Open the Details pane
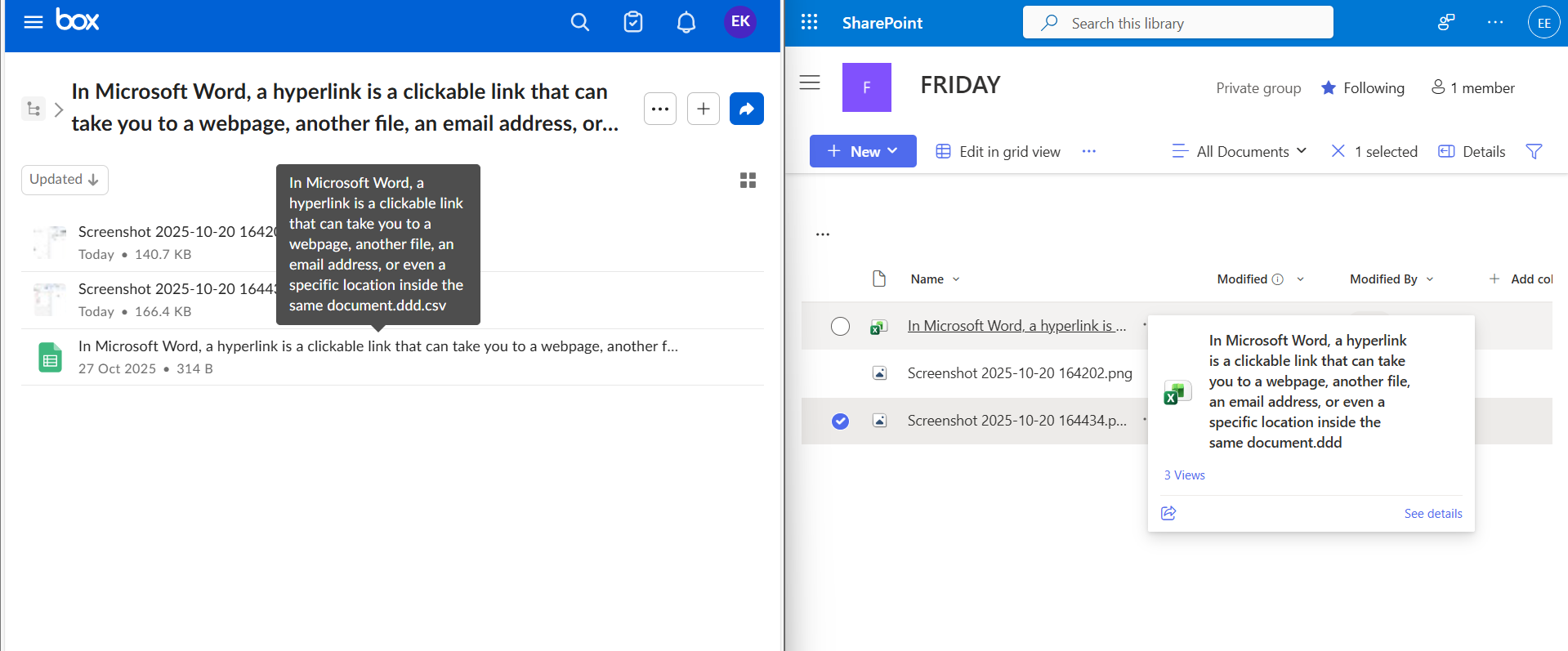 (x=1472, y=151)
